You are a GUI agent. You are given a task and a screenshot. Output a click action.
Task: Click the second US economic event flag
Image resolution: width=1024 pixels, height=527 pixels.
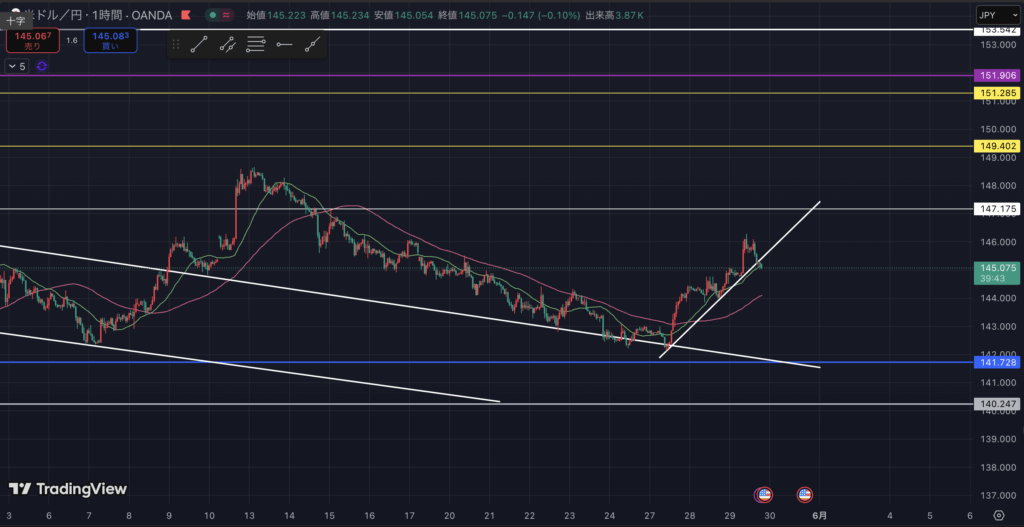click(805, 495)
